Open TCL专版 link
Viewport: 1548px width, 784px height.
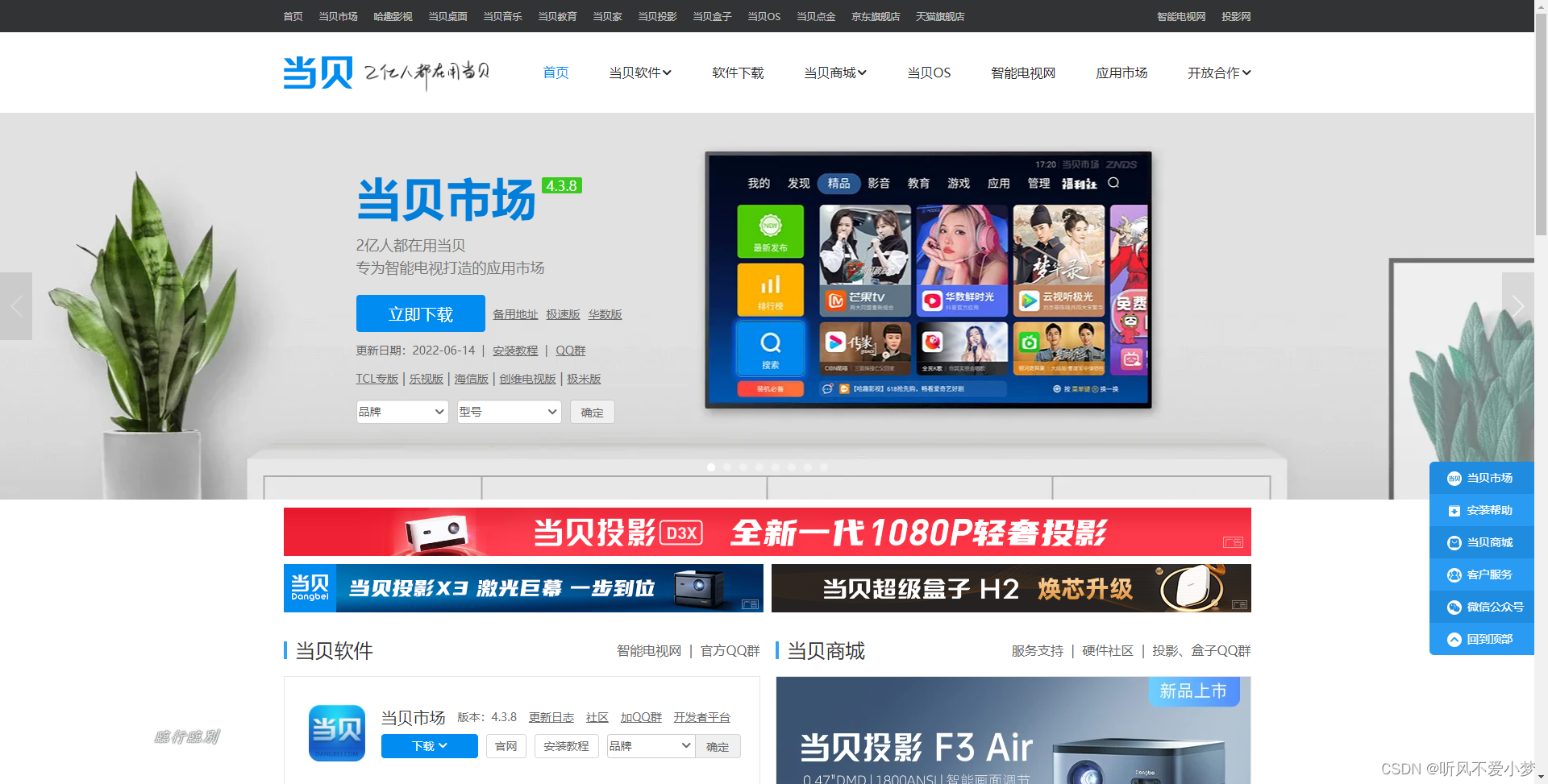[377, 379]
